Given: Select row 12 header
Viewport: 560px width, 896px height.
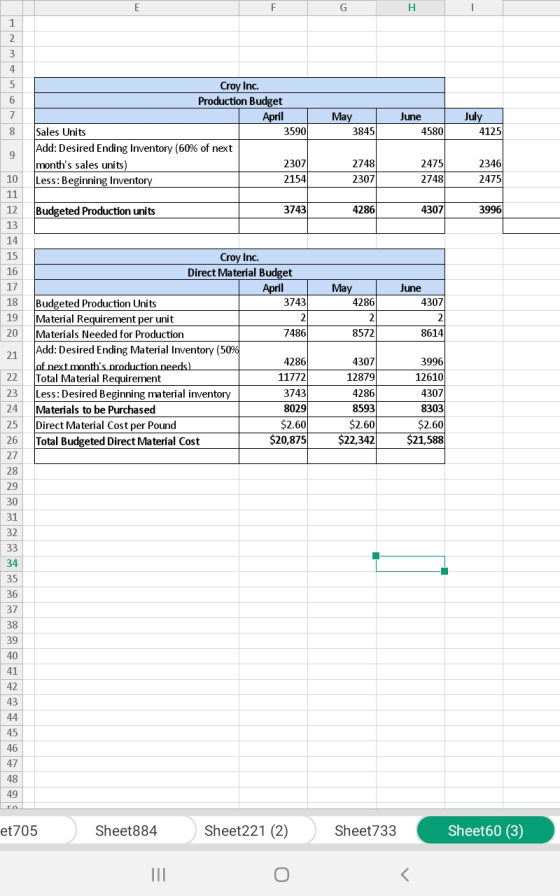Looking at the screenshot, I should point(12,210).
